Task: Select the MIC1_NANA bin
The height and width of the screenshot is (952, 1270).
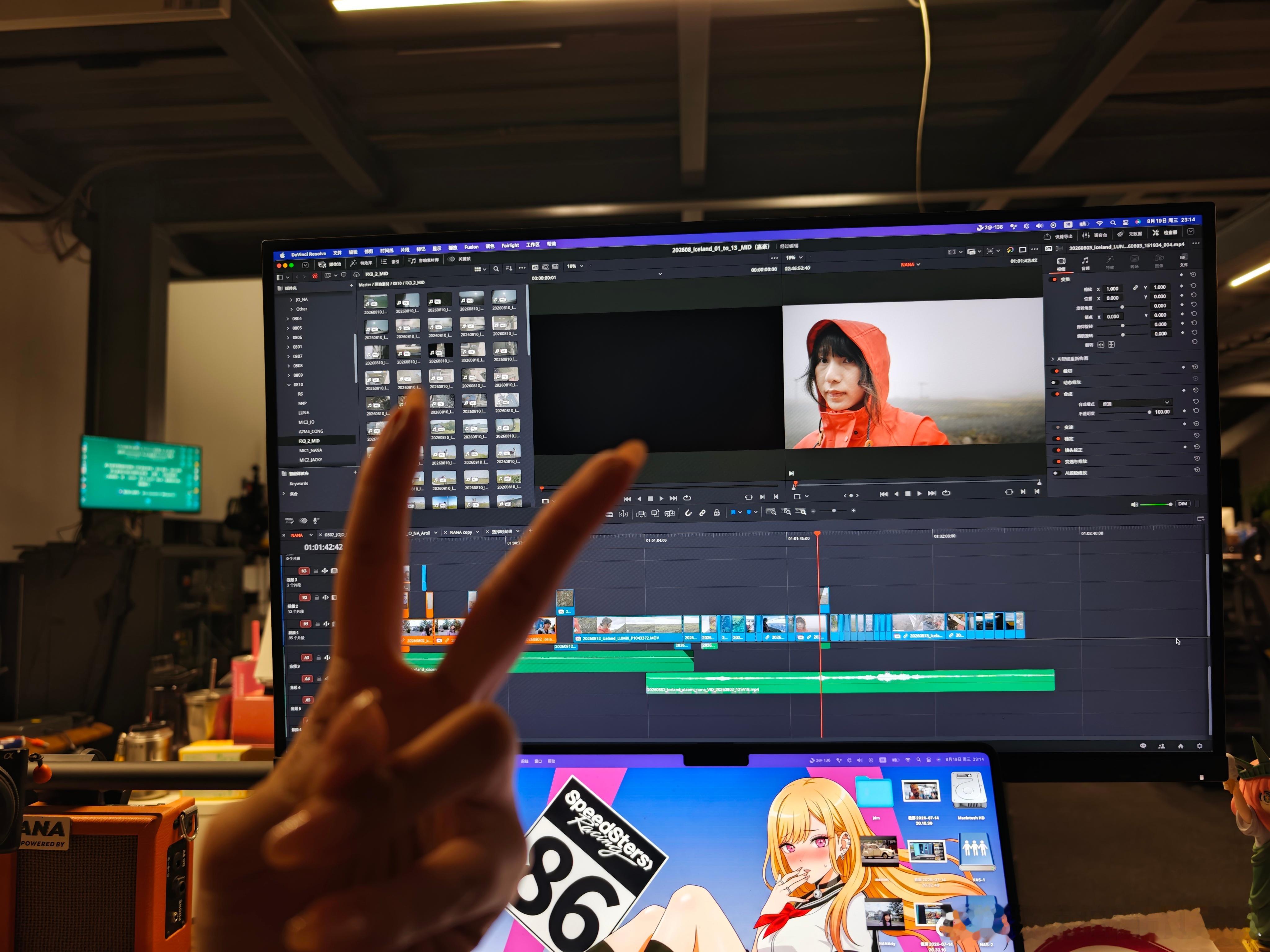Action: [311, 451]
